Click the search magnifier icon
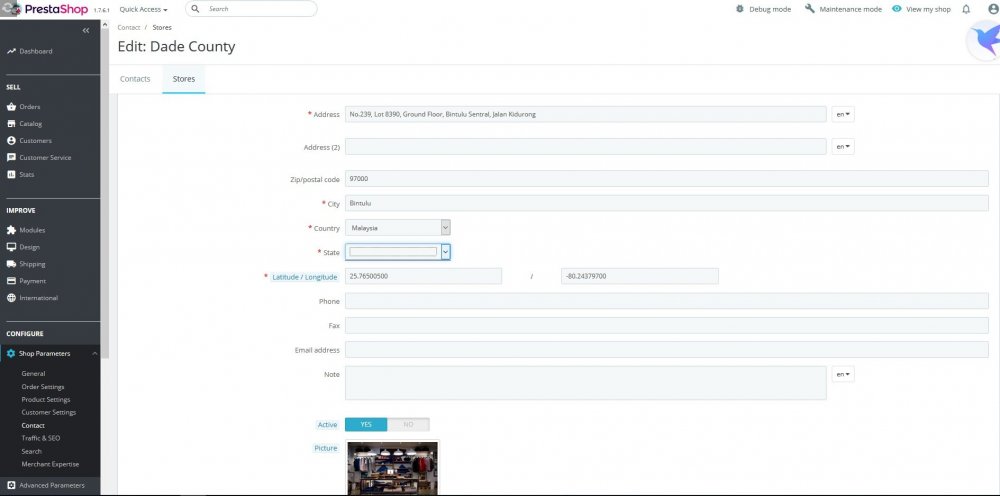 [196, 9]
